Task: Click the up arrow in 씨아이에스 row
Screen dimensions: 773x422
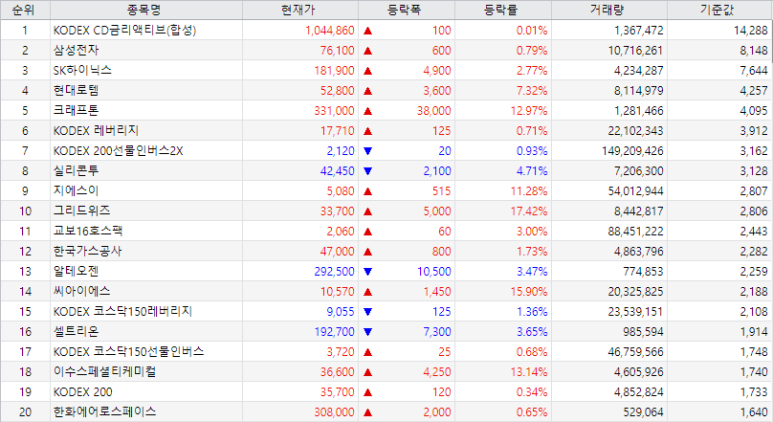Action: 368,292
